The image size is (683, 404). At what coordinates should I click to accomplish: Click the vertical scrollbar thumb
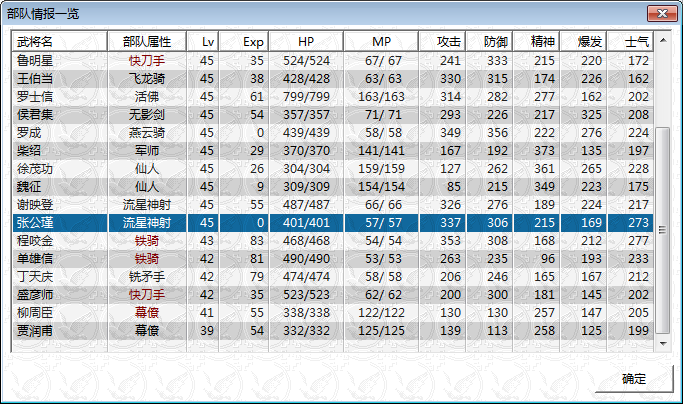[x=663, y=230]
